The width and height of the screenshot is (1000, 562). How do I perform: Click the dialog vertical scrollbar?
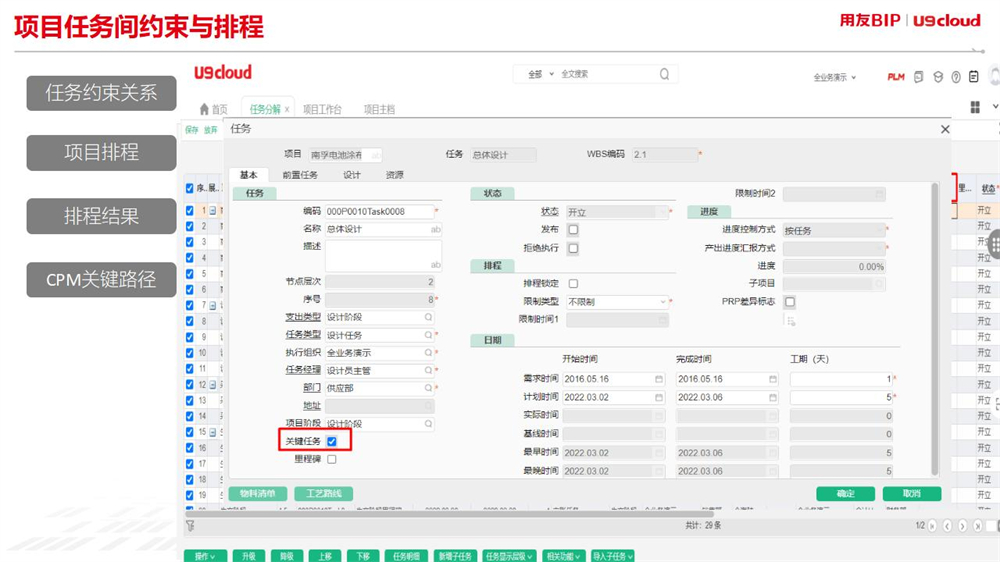pyautogui.click(x=935, y=329)
